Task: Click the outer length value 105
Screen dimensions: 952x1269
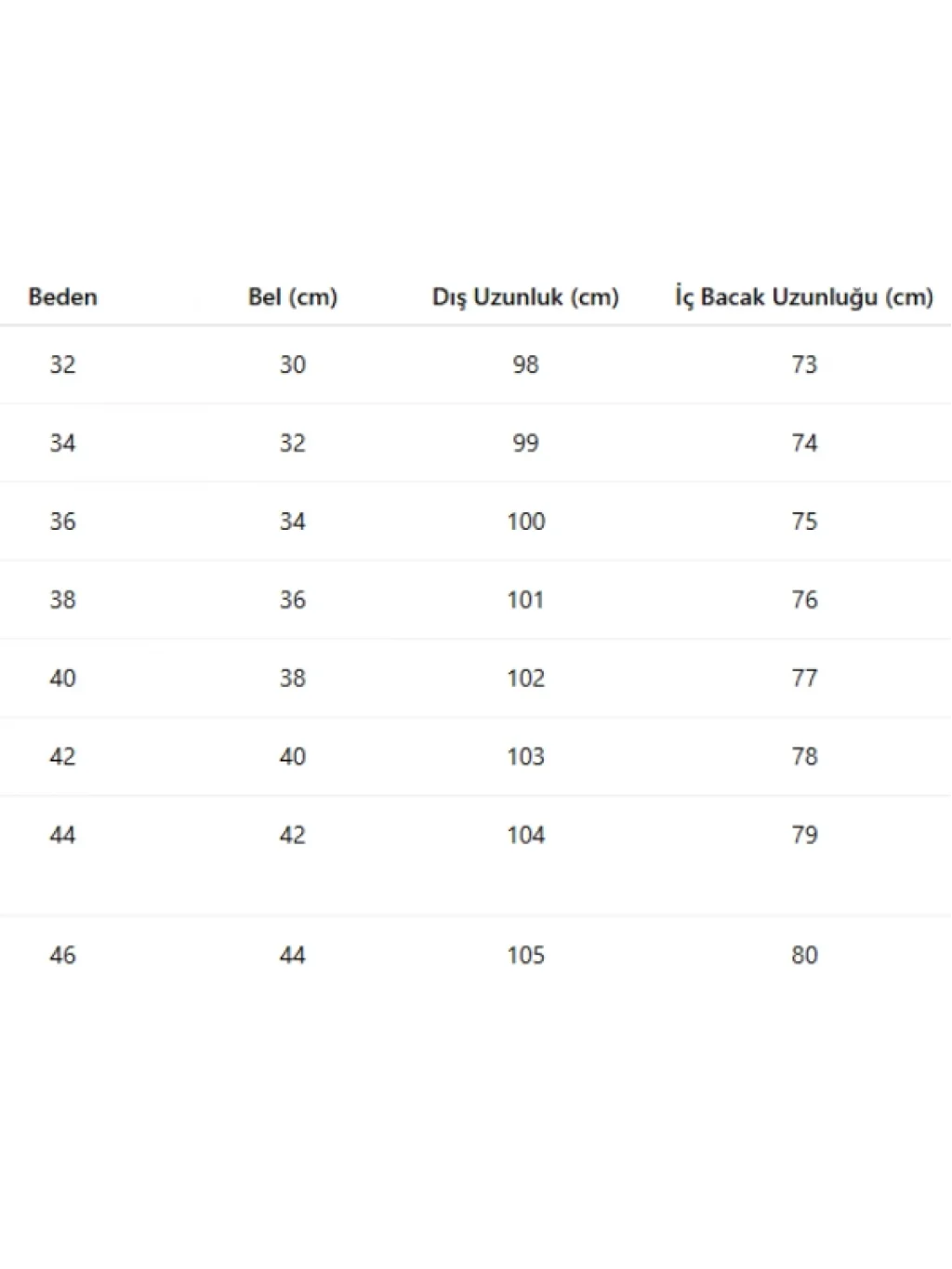Action: point(525,955)
